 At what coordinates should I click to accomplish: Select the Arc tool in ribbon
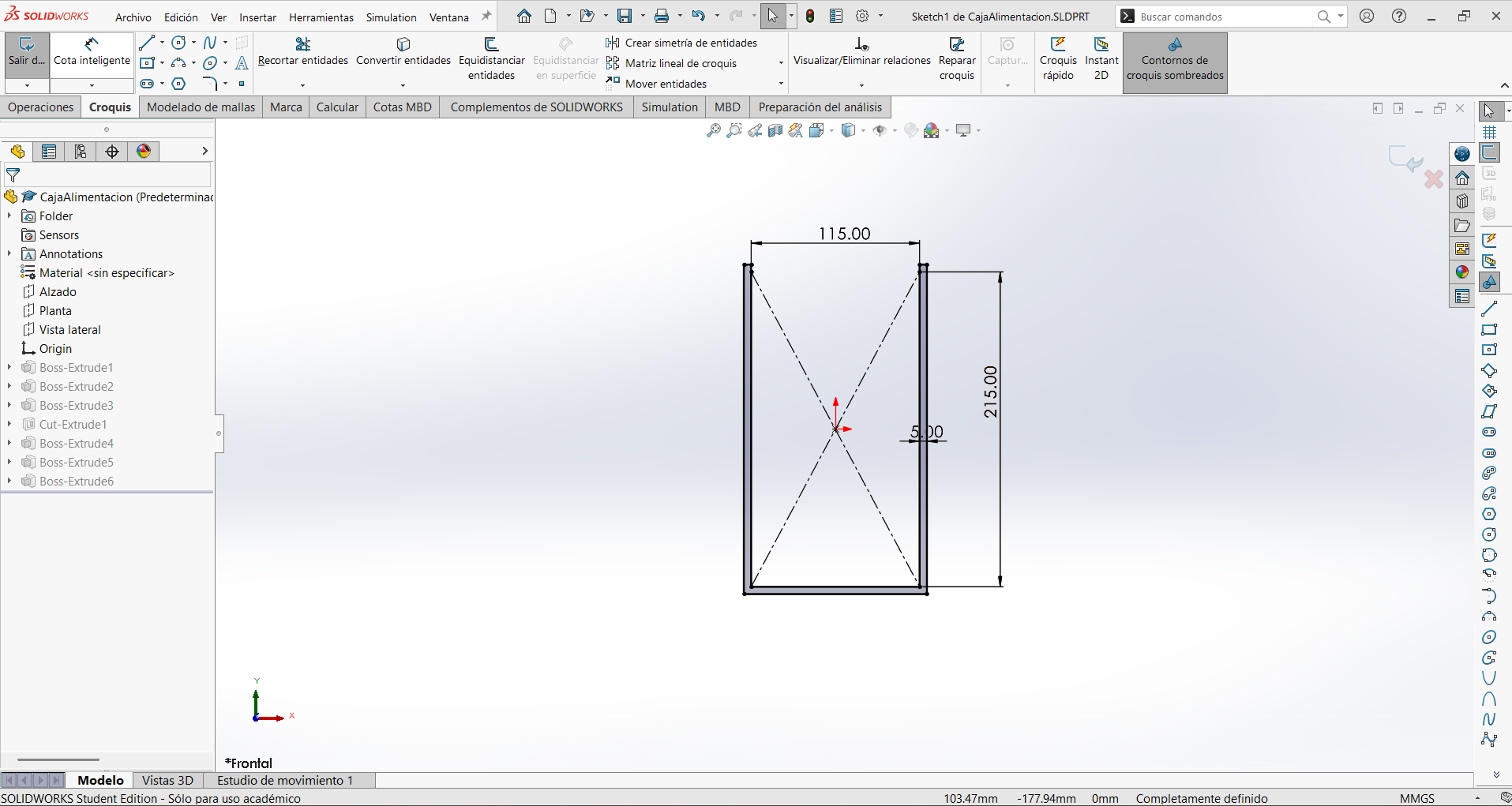179,63
